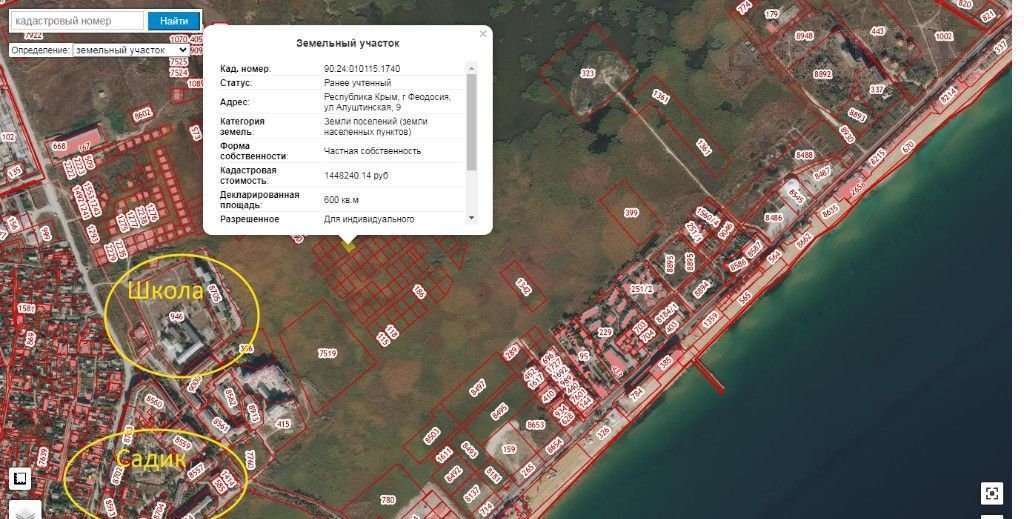Focus the кадастровый номер search field
The height and width of the screenshot is (519, 1024).
point(76,20)
